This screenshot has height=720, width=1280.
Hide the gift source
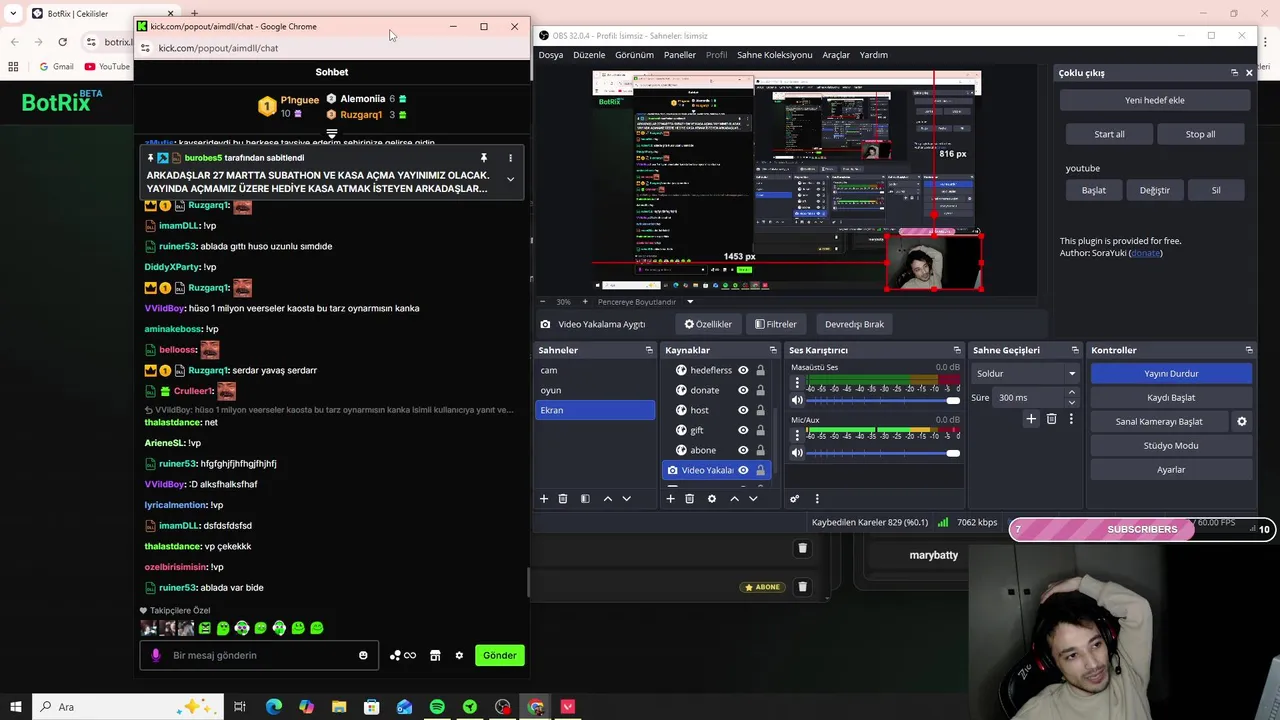[x=743, y=430]
